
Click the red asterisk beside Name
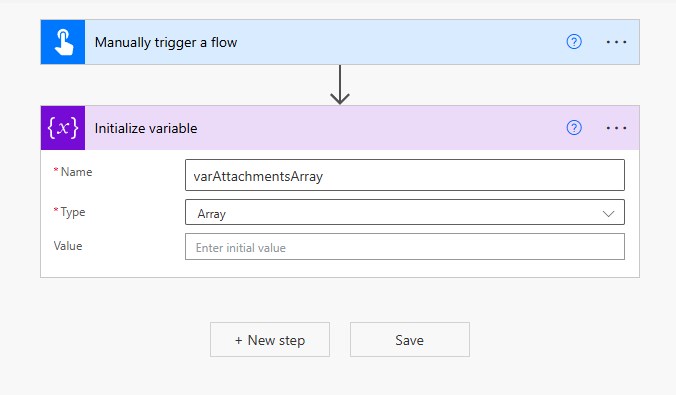coord(56,170)
